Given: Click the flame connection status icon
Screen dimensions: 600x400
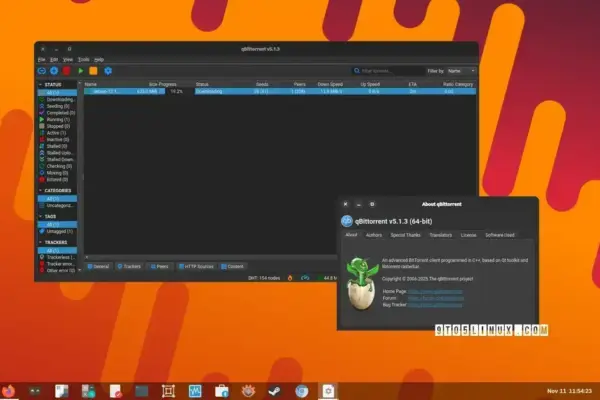Looking at the screenshot, I should click(290, 278).
